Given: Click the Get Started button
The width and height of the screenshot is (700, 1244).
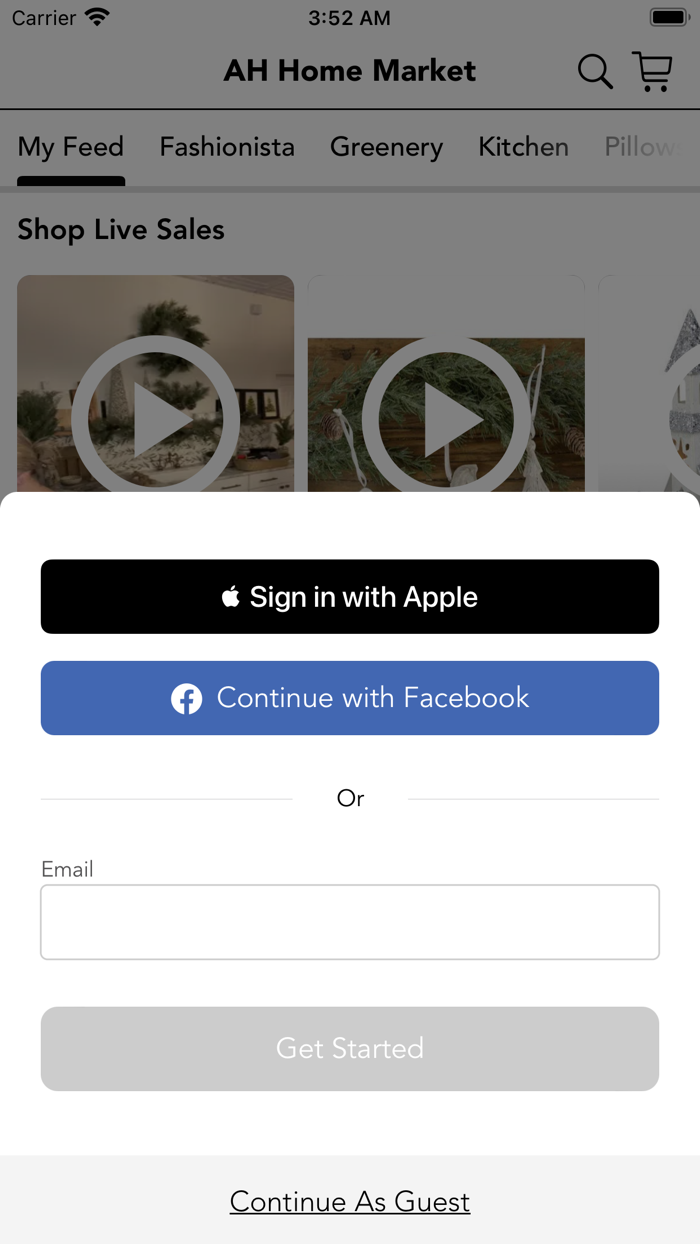Looking at the screenshot, I should 350,1048.
